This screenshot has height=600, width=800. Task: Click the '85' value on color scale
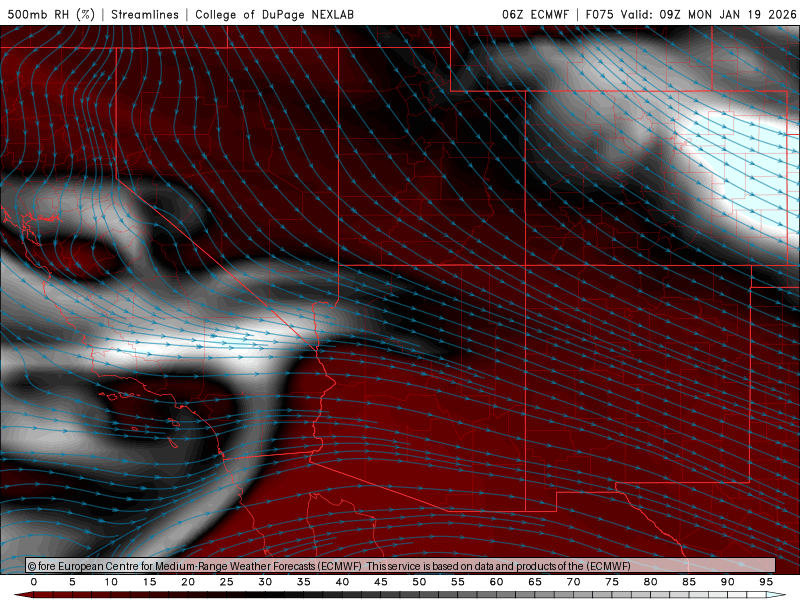689,582
